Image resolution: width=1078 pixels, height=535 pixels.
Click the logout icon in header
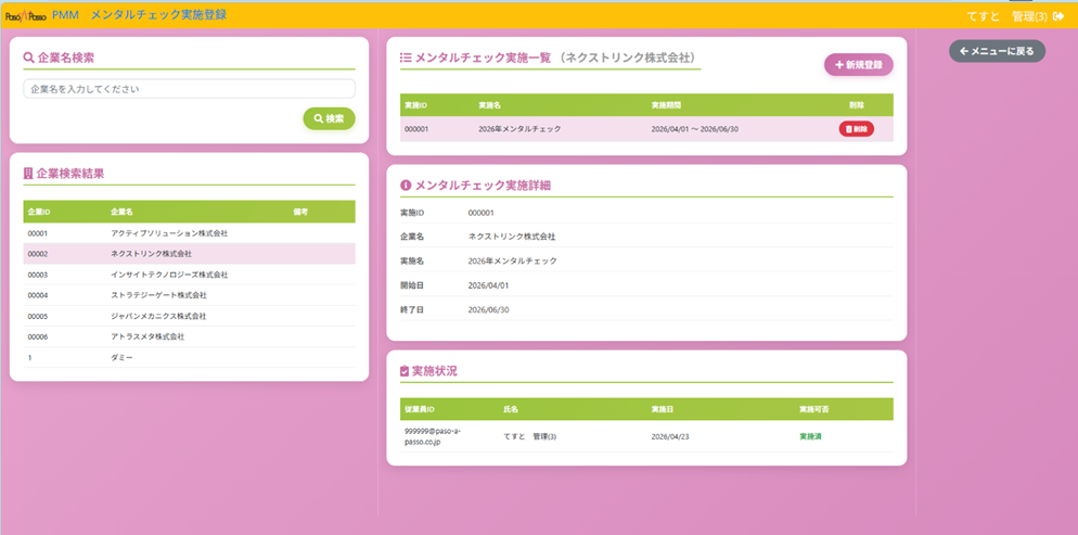(x=1058, y=16)
